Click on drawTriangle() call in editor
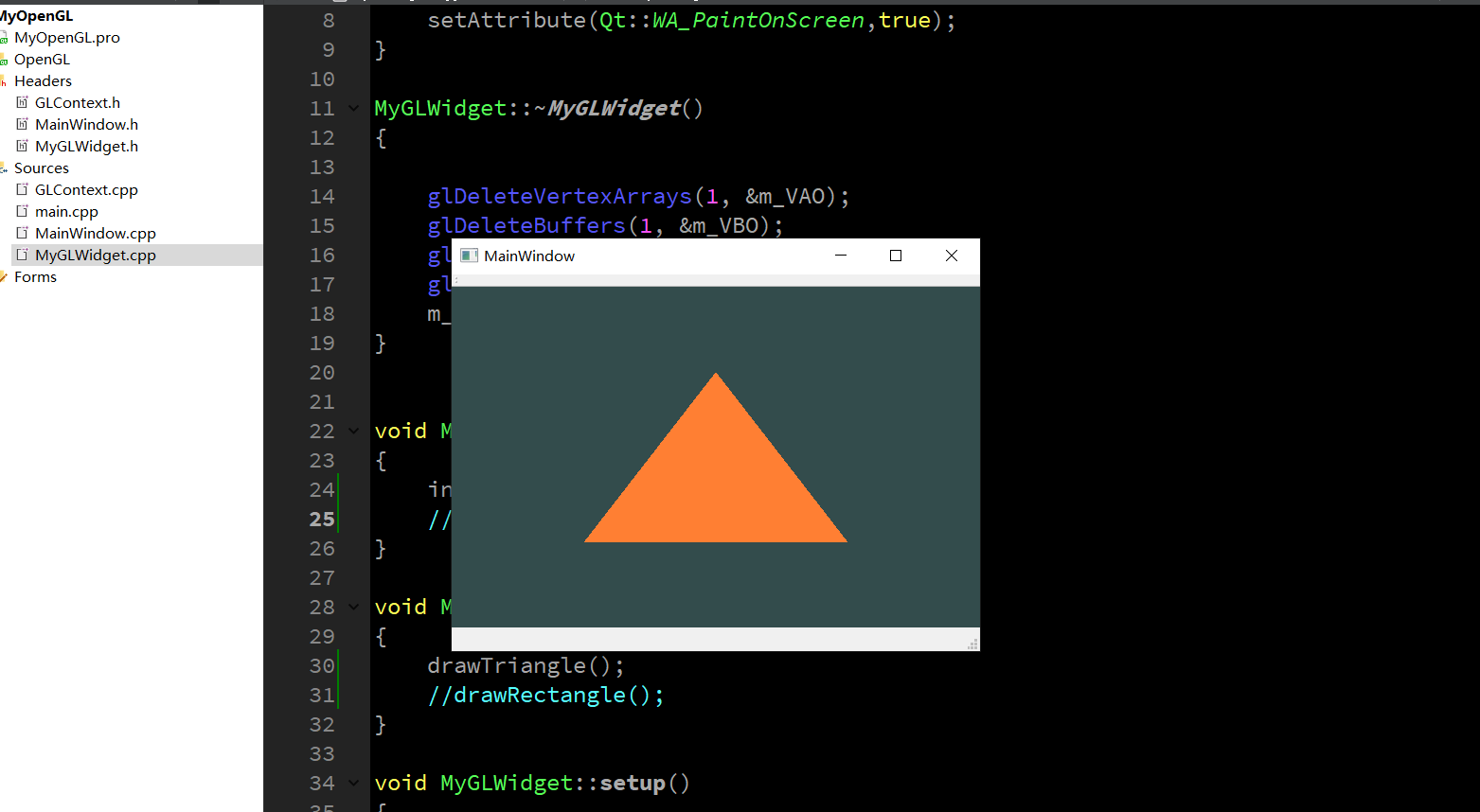Screen dimensions: 1480x812 click(x=526, y=666)
